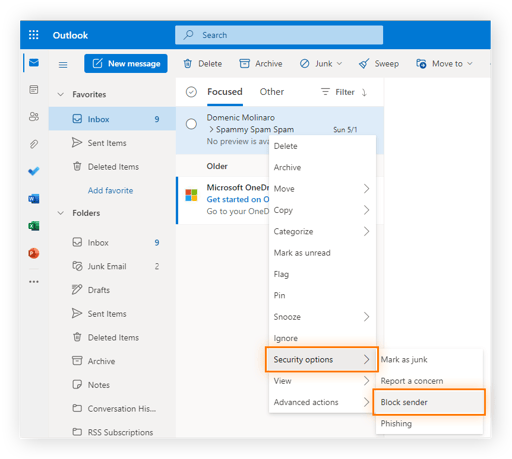Click the Archive toolbar button

[261, 63]
